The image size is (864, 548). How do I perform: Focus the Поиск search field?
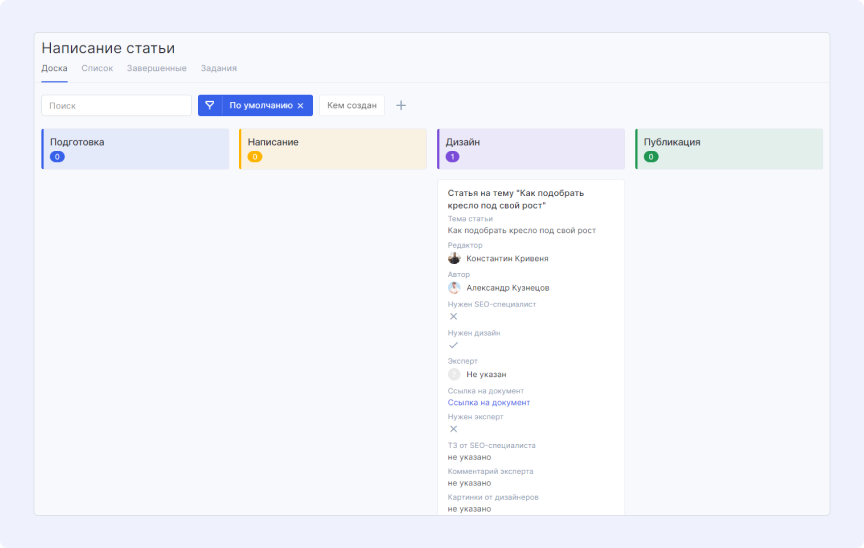(116, 105)
